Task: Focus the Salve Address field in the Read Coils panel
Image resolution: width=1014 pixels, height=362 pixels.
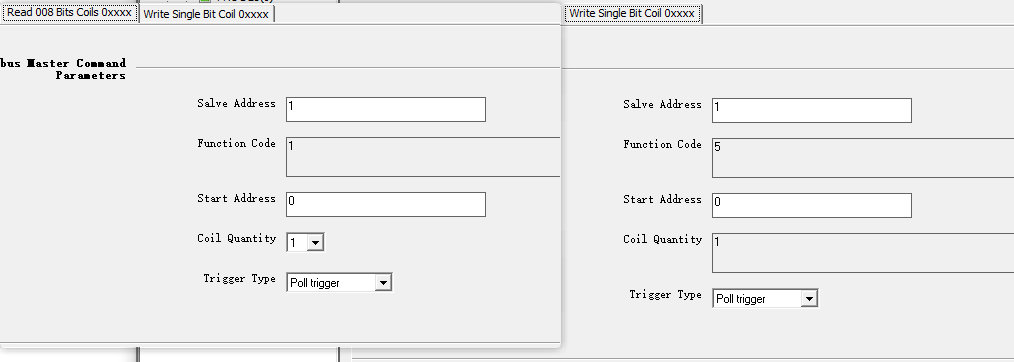Action: point(386,109)
